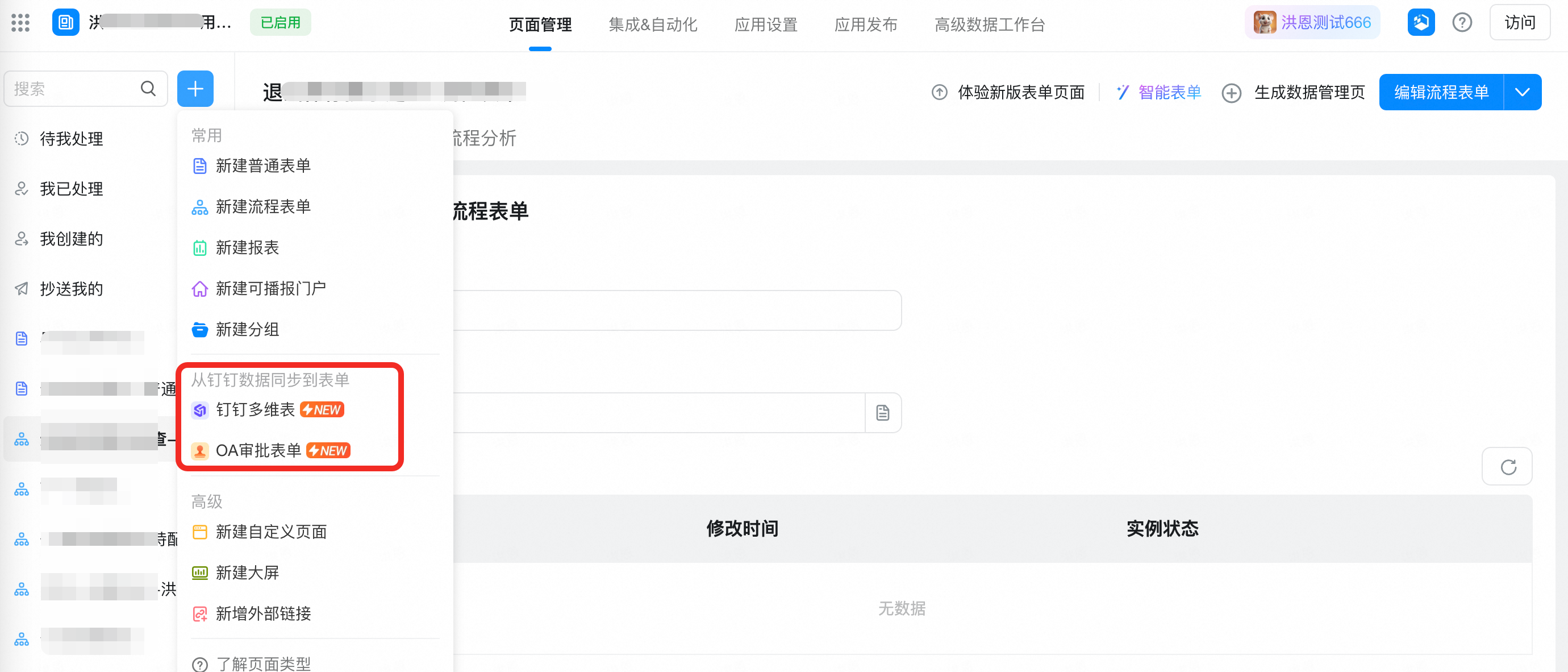The width and height of the screenshot is (1568, 672).
Task: Click the 智能表单 magic wand icon
Action: coord(1123,92)
